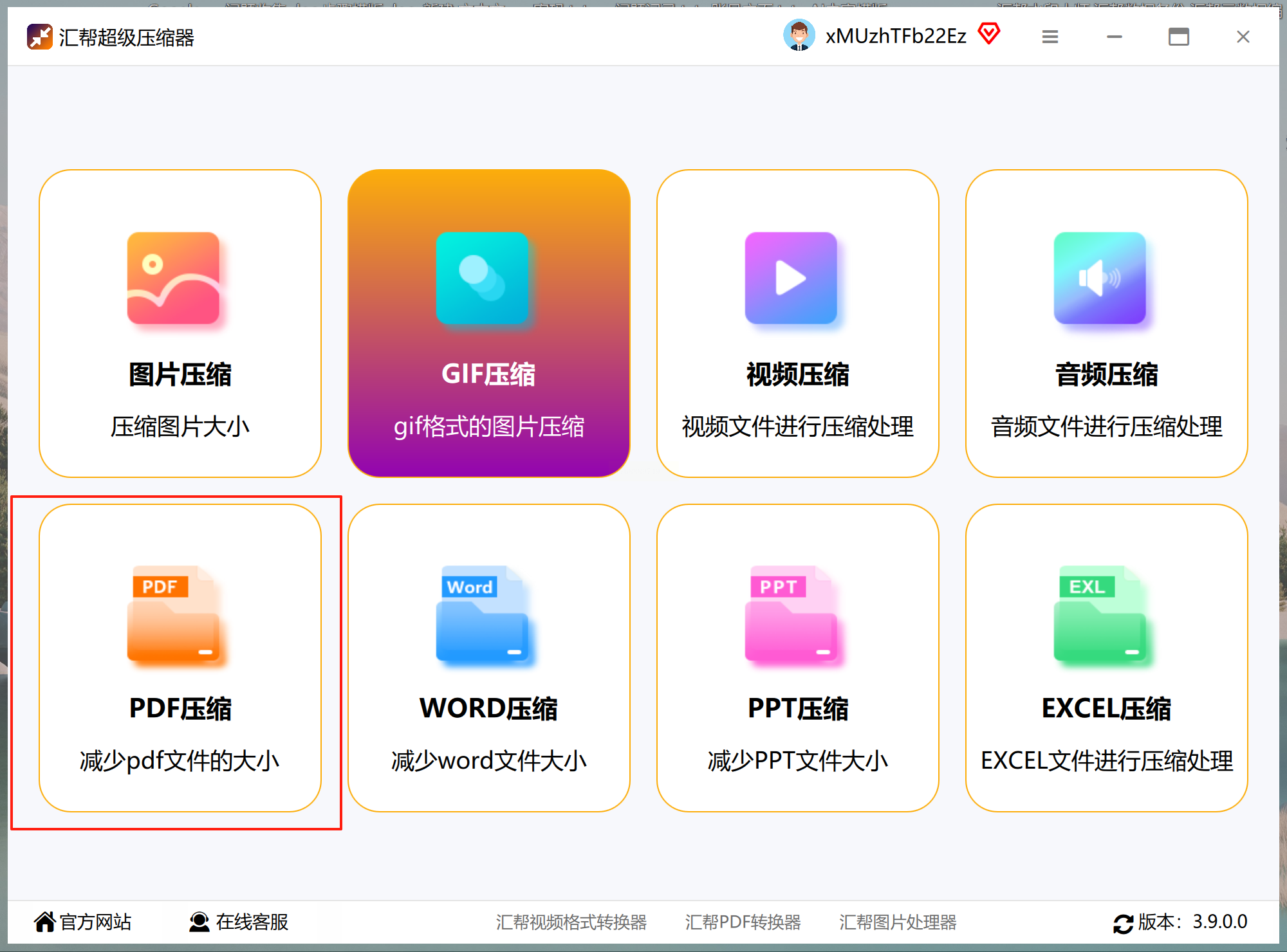Click the blue Word folder icon

[482, 614]
